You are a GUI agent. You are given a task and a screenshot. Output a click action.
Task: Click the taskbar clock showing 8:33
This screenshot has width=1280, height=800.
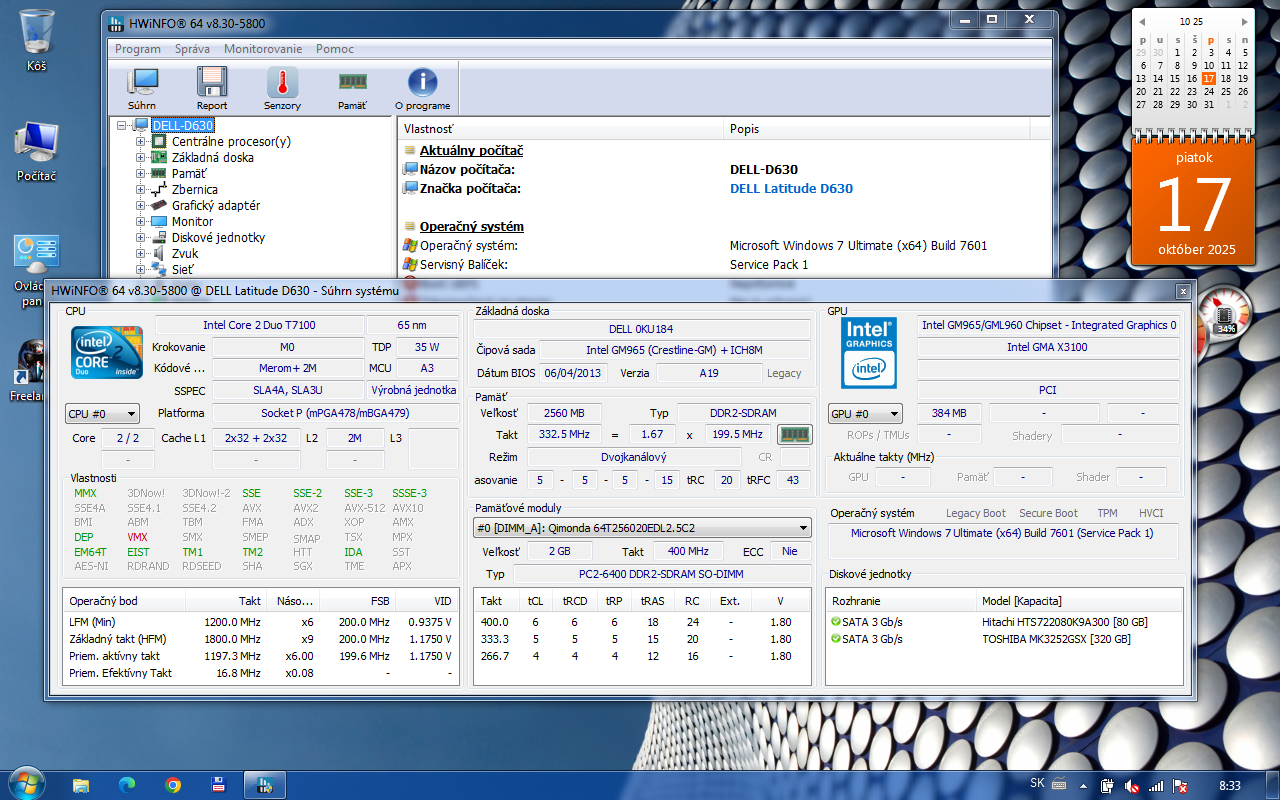pos(1230,786)
